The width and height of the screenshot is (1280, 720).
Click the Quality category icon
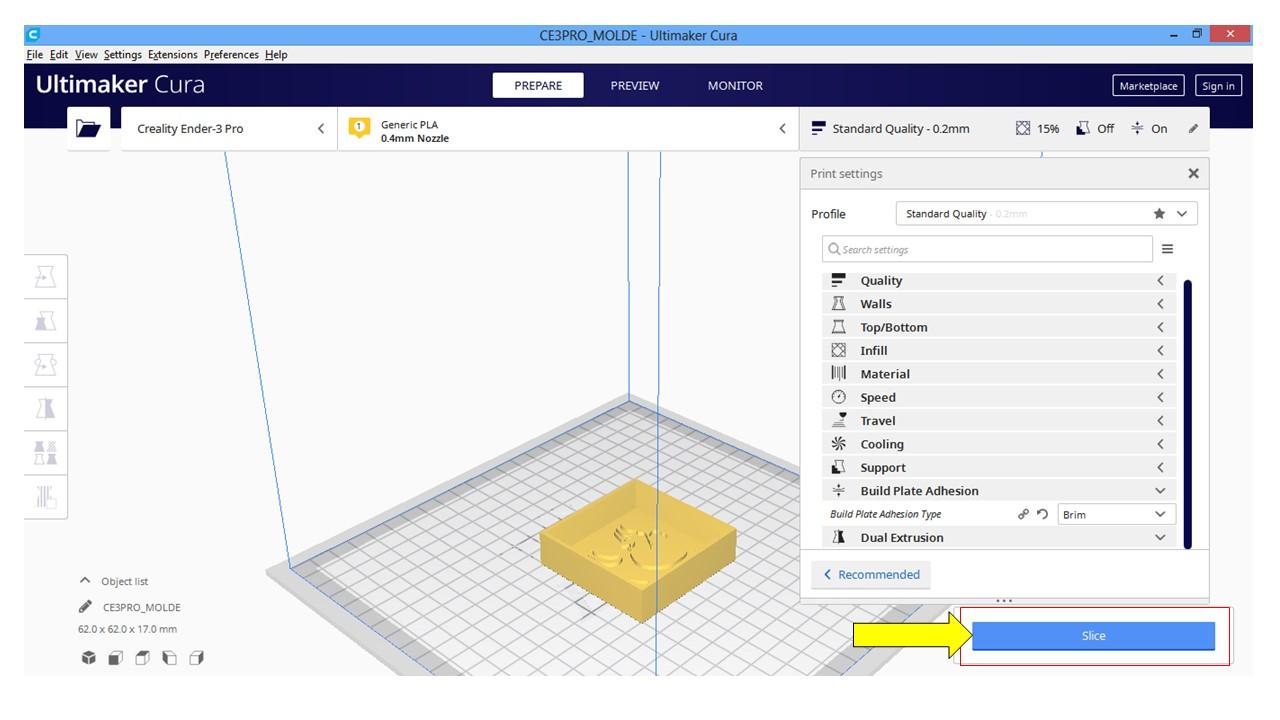[x=838, y=281]
